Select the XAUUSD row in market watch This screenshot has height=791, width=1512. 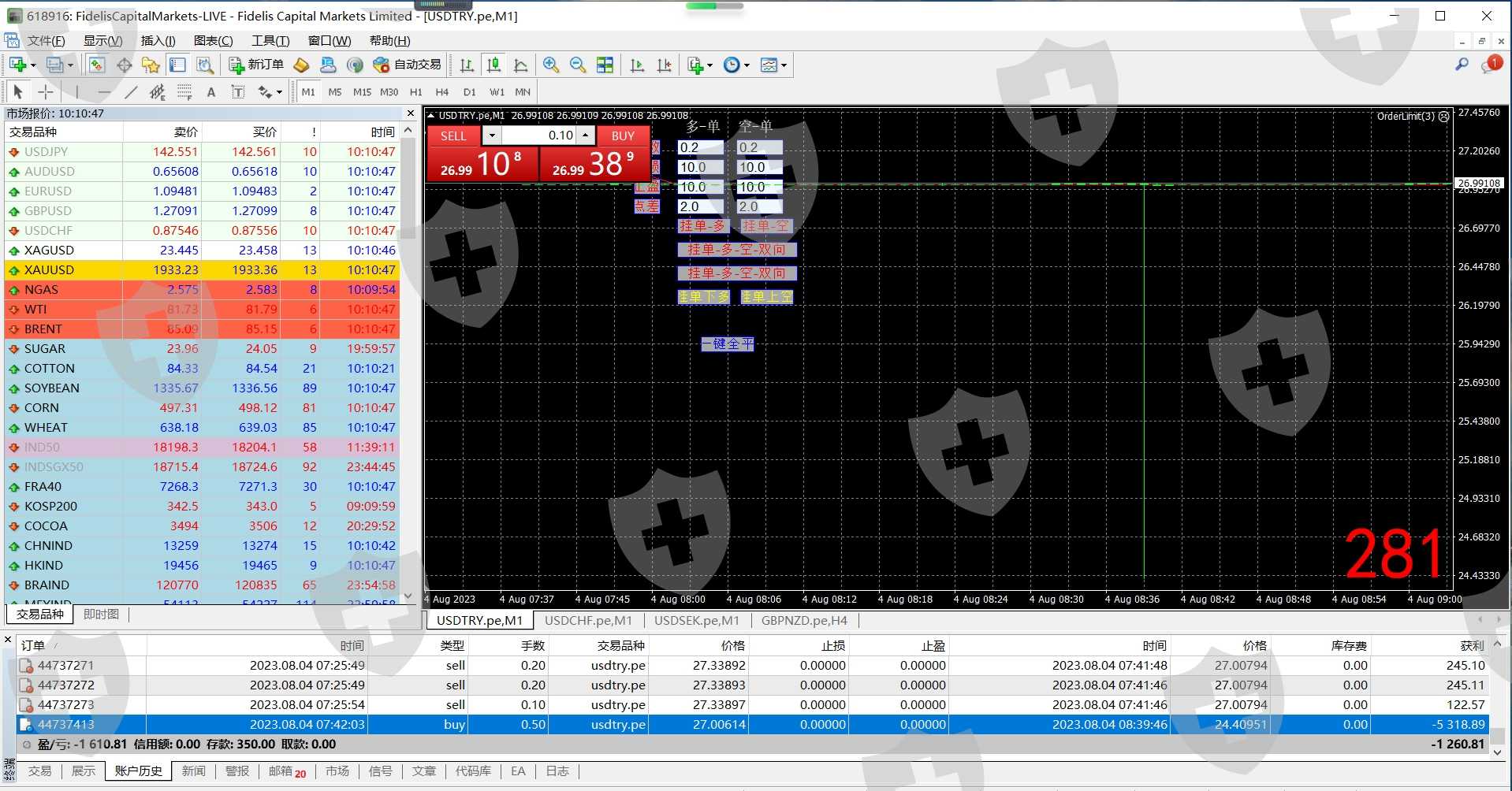(49, 269)
